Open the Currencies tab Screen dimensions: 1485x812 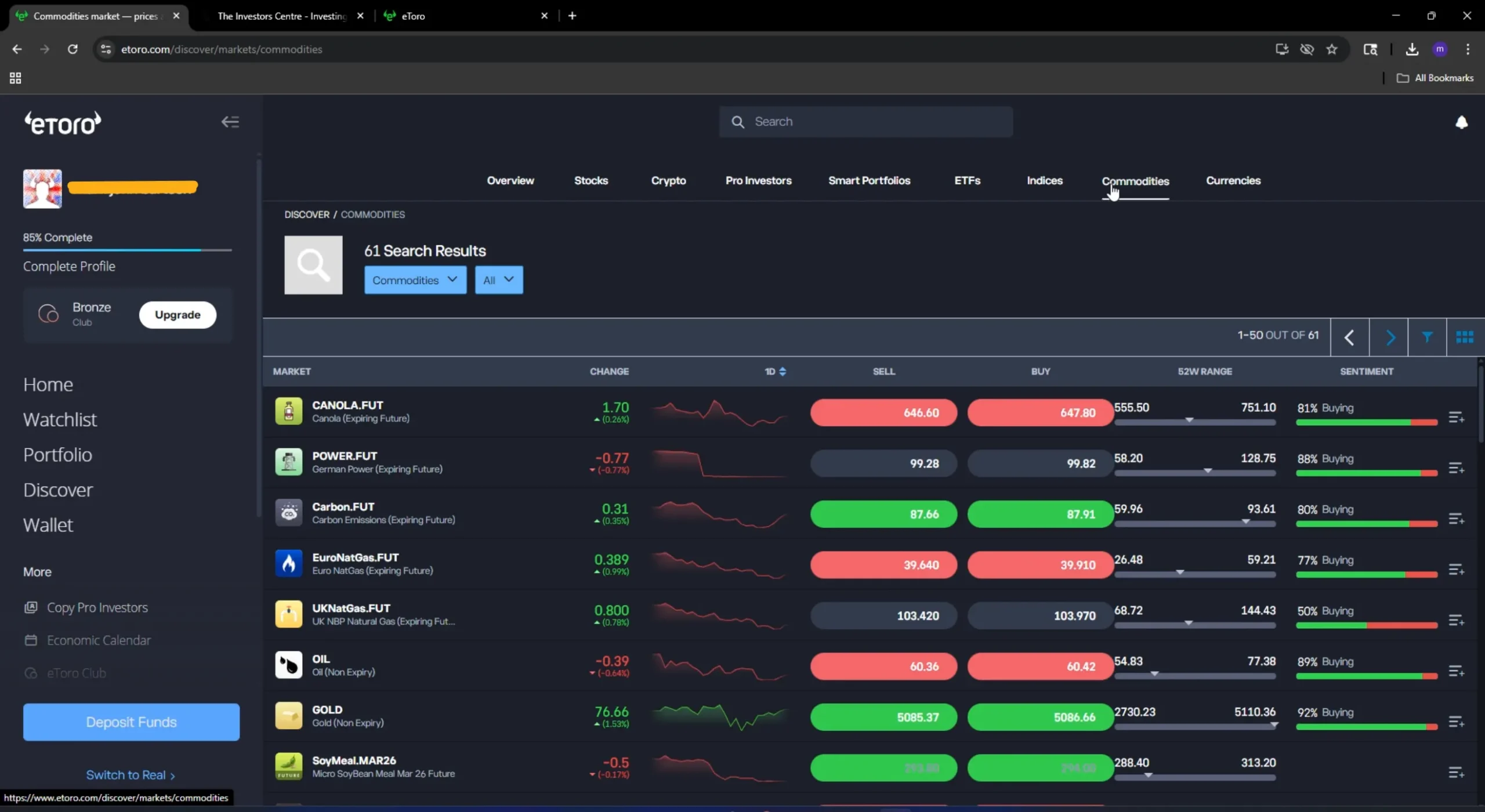(x=1233, y=180)
